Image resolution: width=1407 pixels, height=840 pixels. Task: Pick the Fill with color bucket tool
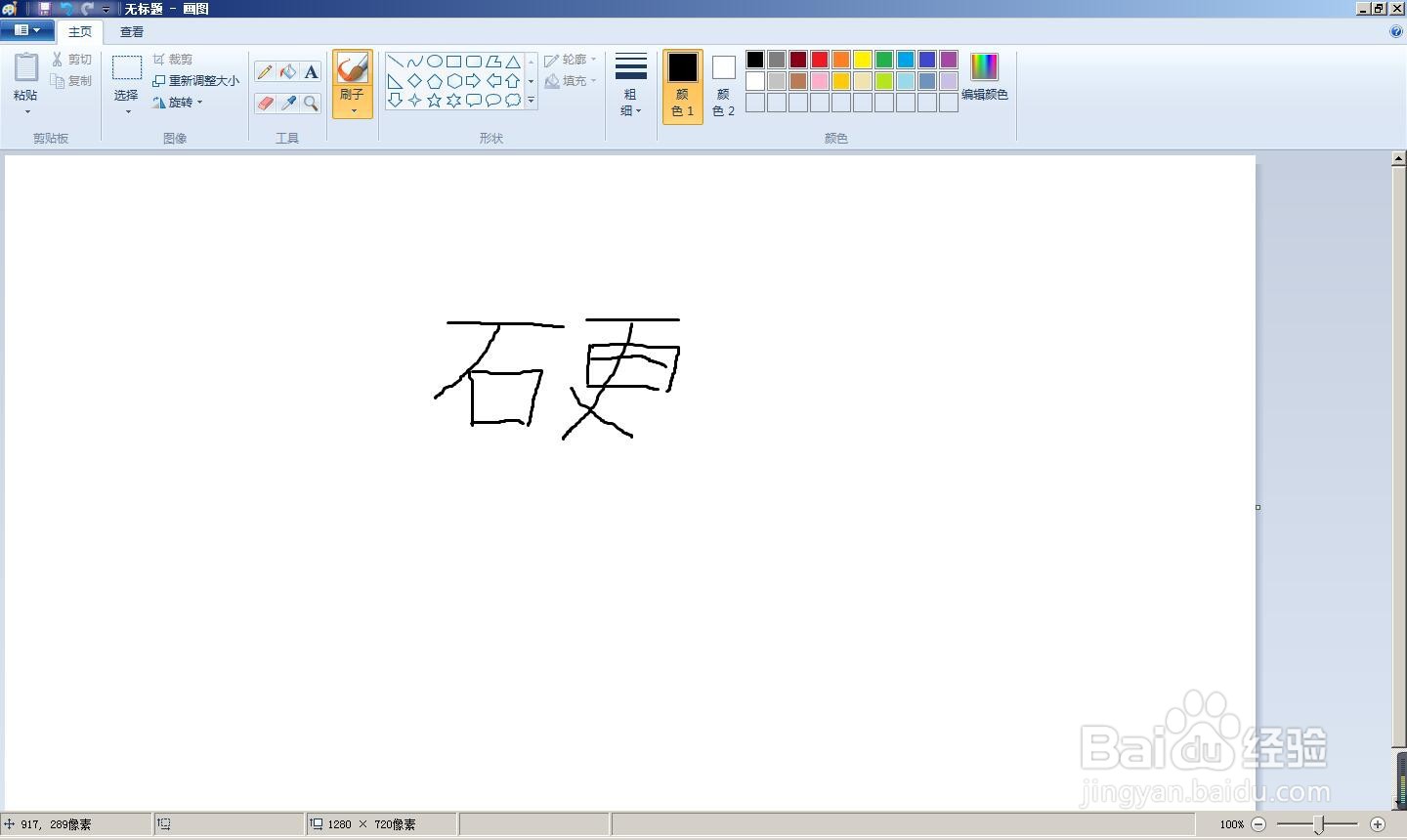click(287, 71)
